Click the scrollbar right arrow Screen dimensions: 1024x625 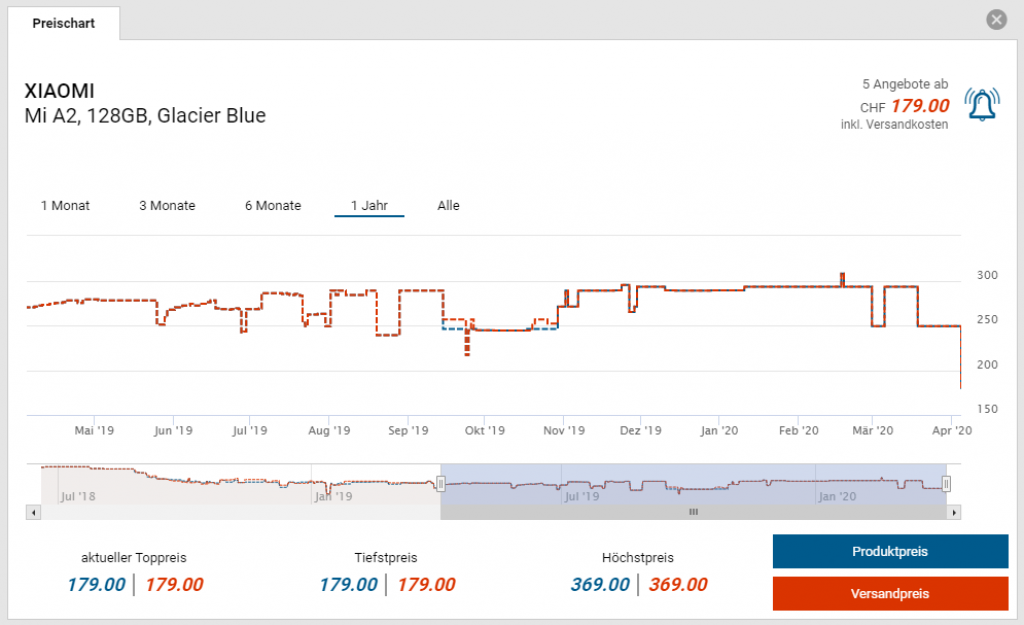click(954, 512)
